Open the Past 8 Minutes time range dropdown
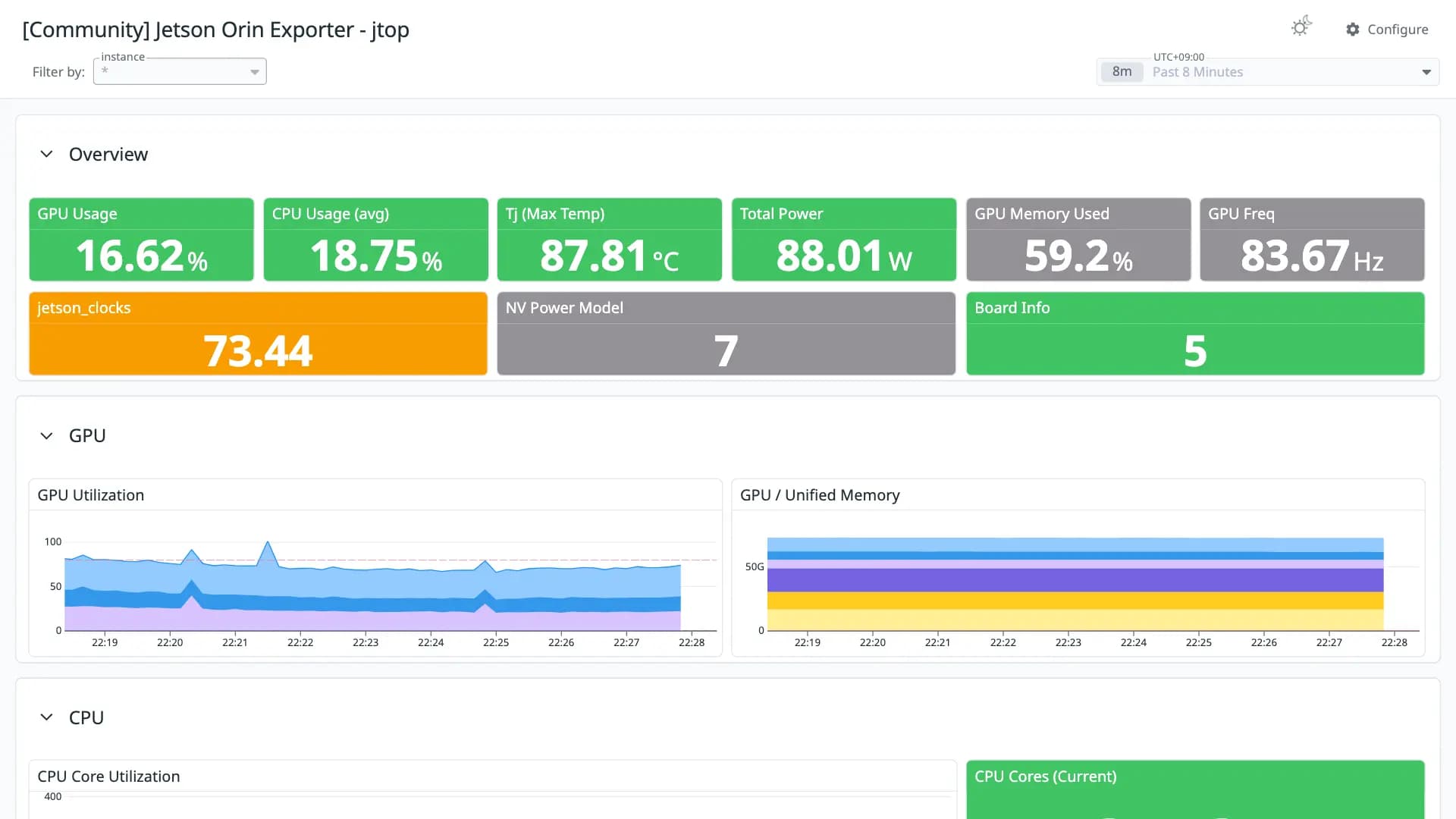Viewport: 1456px width, 819px height. click(1268, 72)
